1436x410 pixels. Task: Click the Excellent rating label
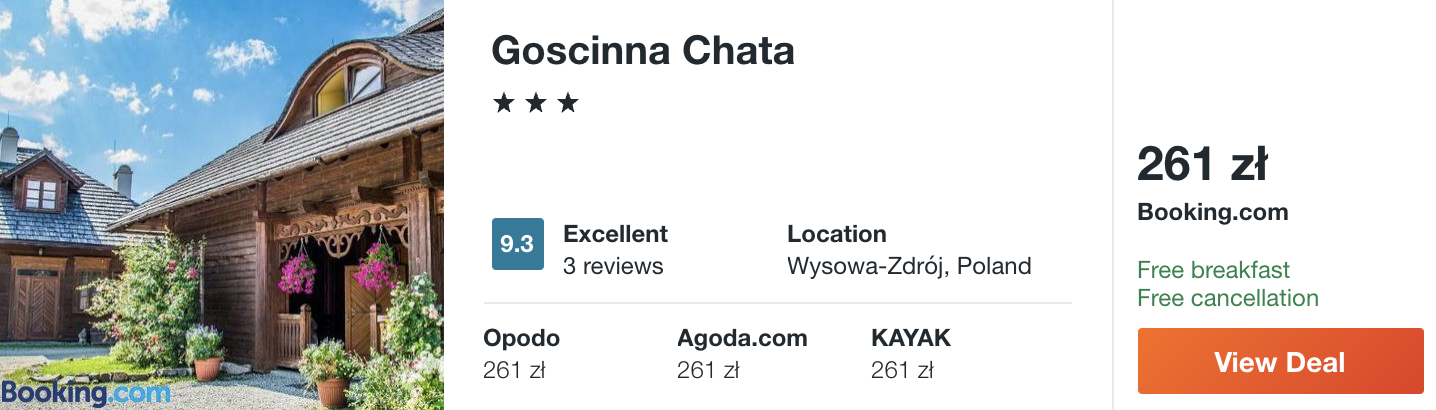(615, 234)
